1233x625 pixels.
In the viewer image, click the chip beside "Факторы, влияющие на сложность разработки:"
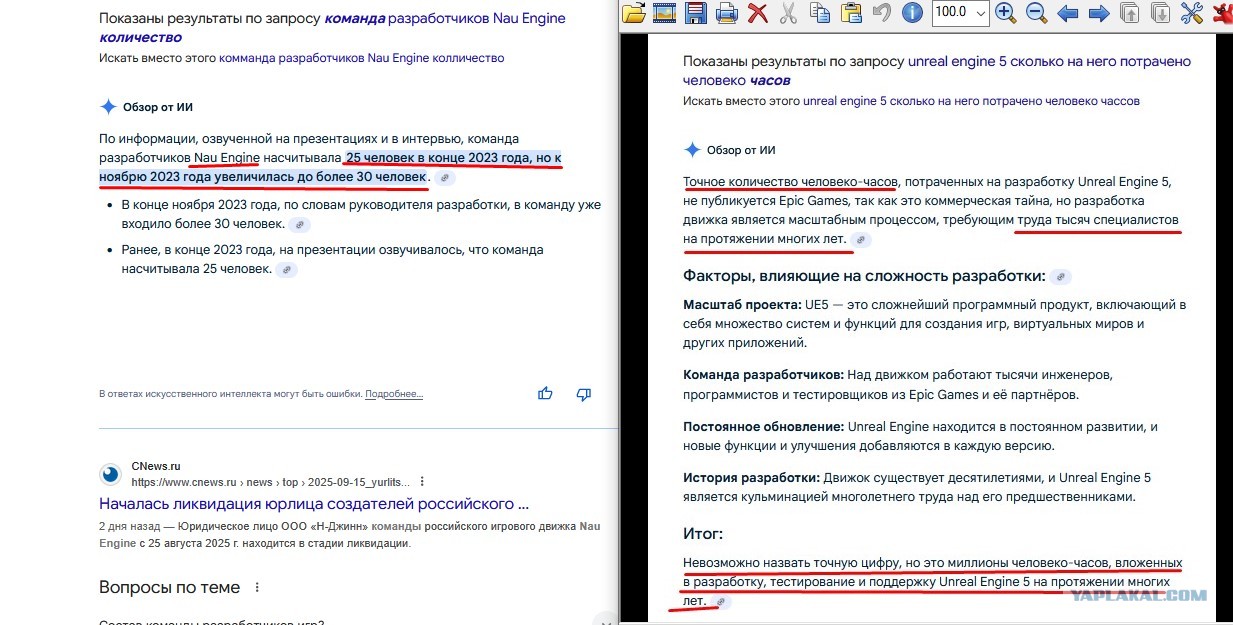1061,276
